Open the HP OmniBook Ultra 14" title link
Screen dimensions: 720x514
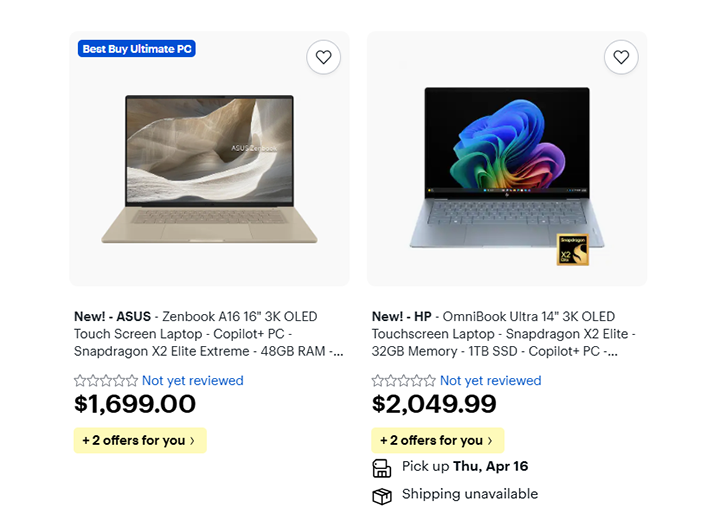[505, 334]
